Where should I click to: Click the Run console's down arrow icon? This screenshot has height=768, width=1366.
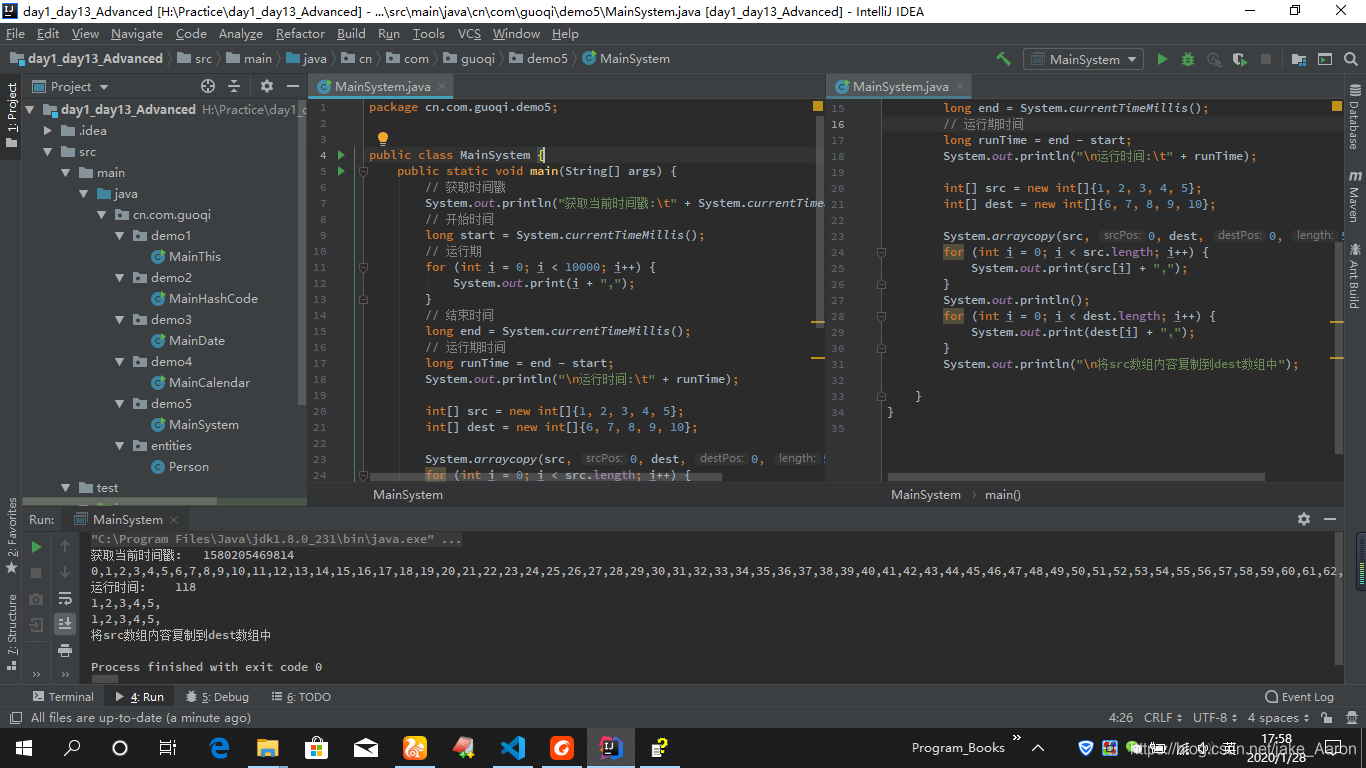(x=65, y=572)
